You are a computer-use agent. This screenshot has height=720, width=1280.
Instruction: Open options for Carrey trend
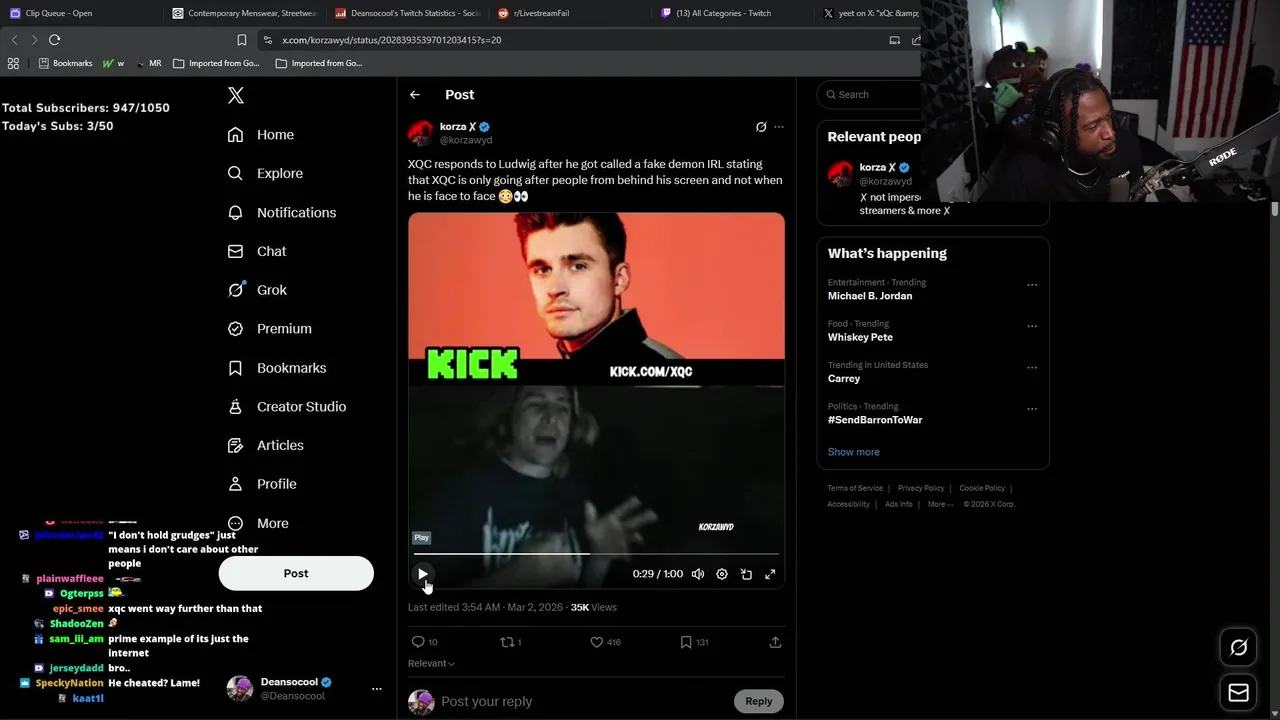[x=1032, y=367]
